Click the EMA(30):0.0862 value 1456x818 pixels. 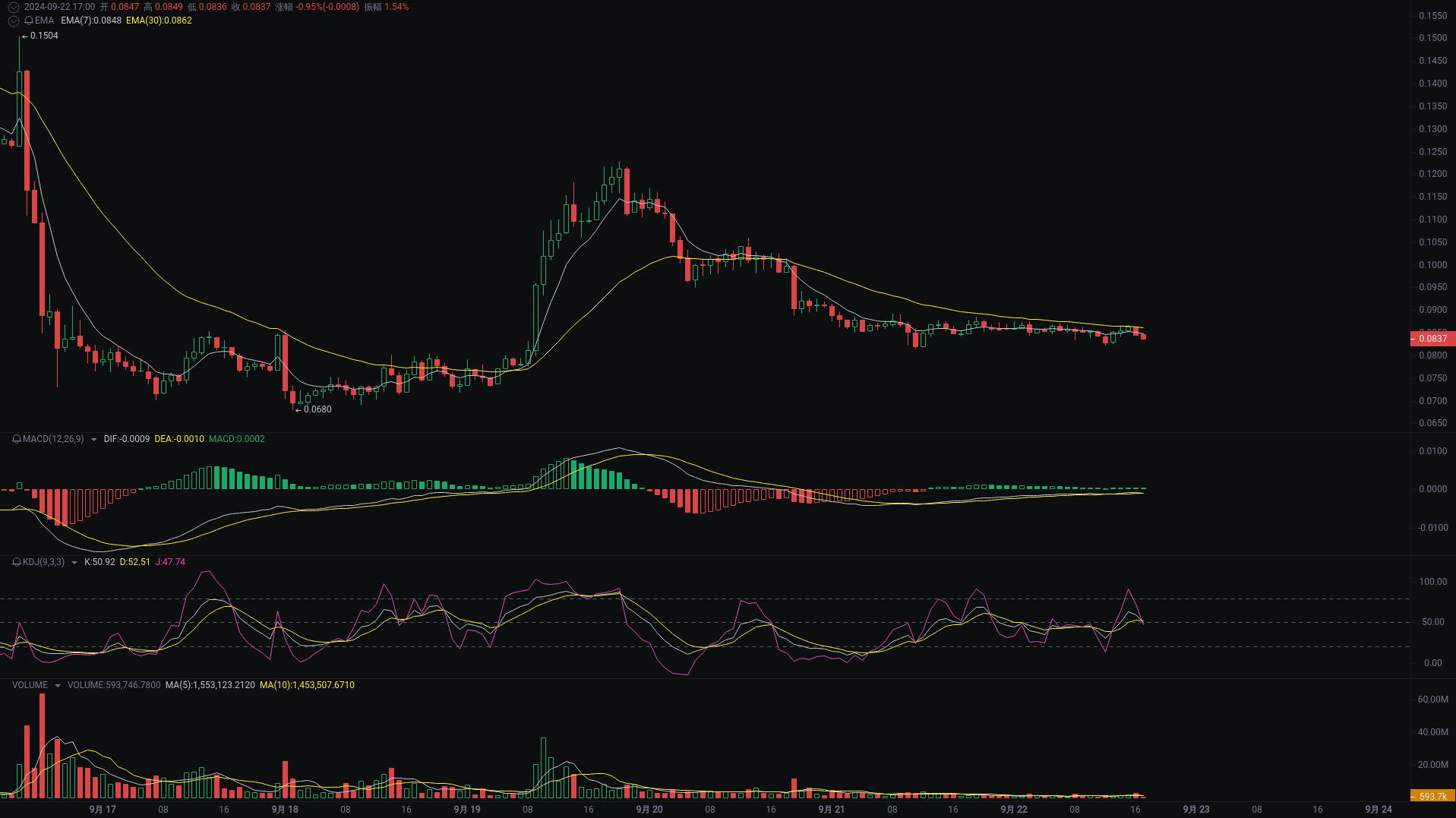pos(159,21)
